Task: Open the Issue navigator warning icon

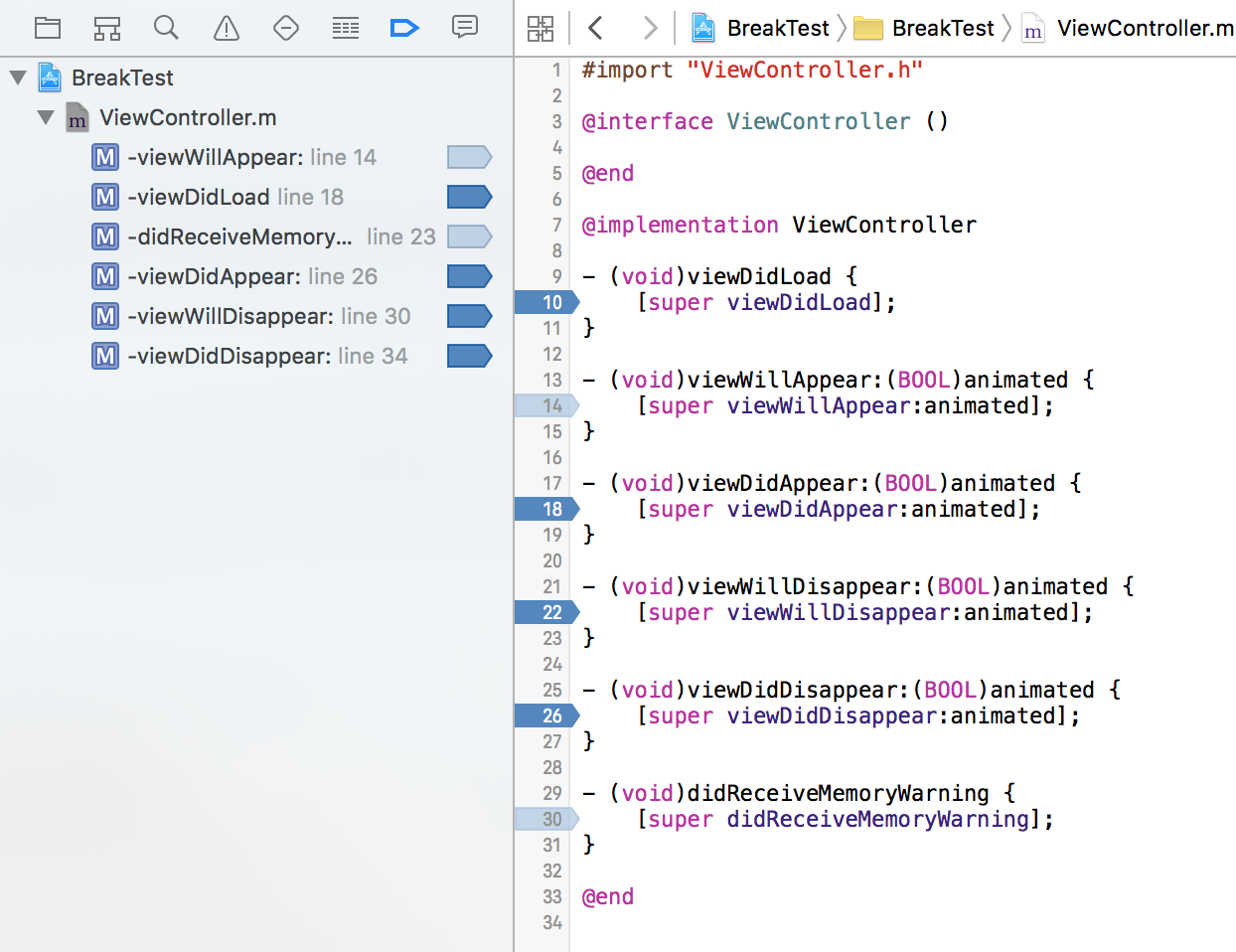Action: [227, 28]
